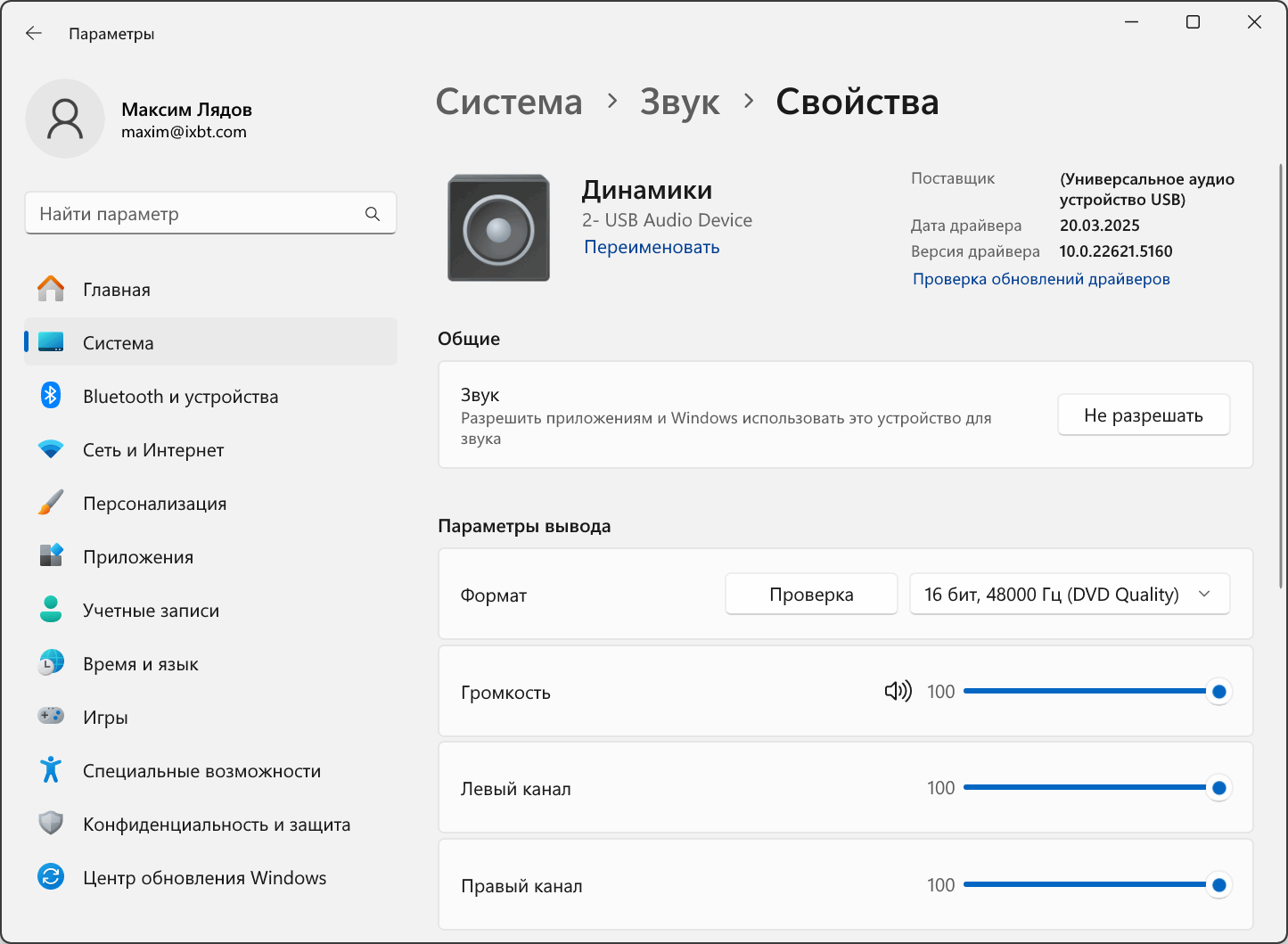Select «Игры» in the sidebar

(105, 718)
